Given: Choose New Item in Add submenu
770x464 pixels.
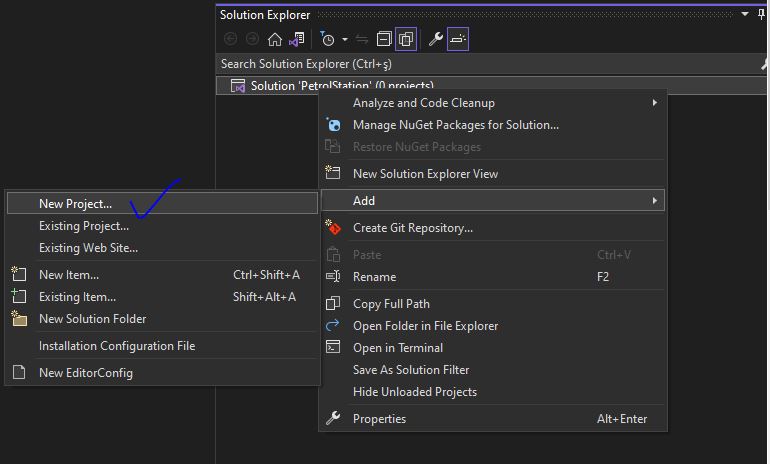Looking at the screenshot, I should point(163,274).
